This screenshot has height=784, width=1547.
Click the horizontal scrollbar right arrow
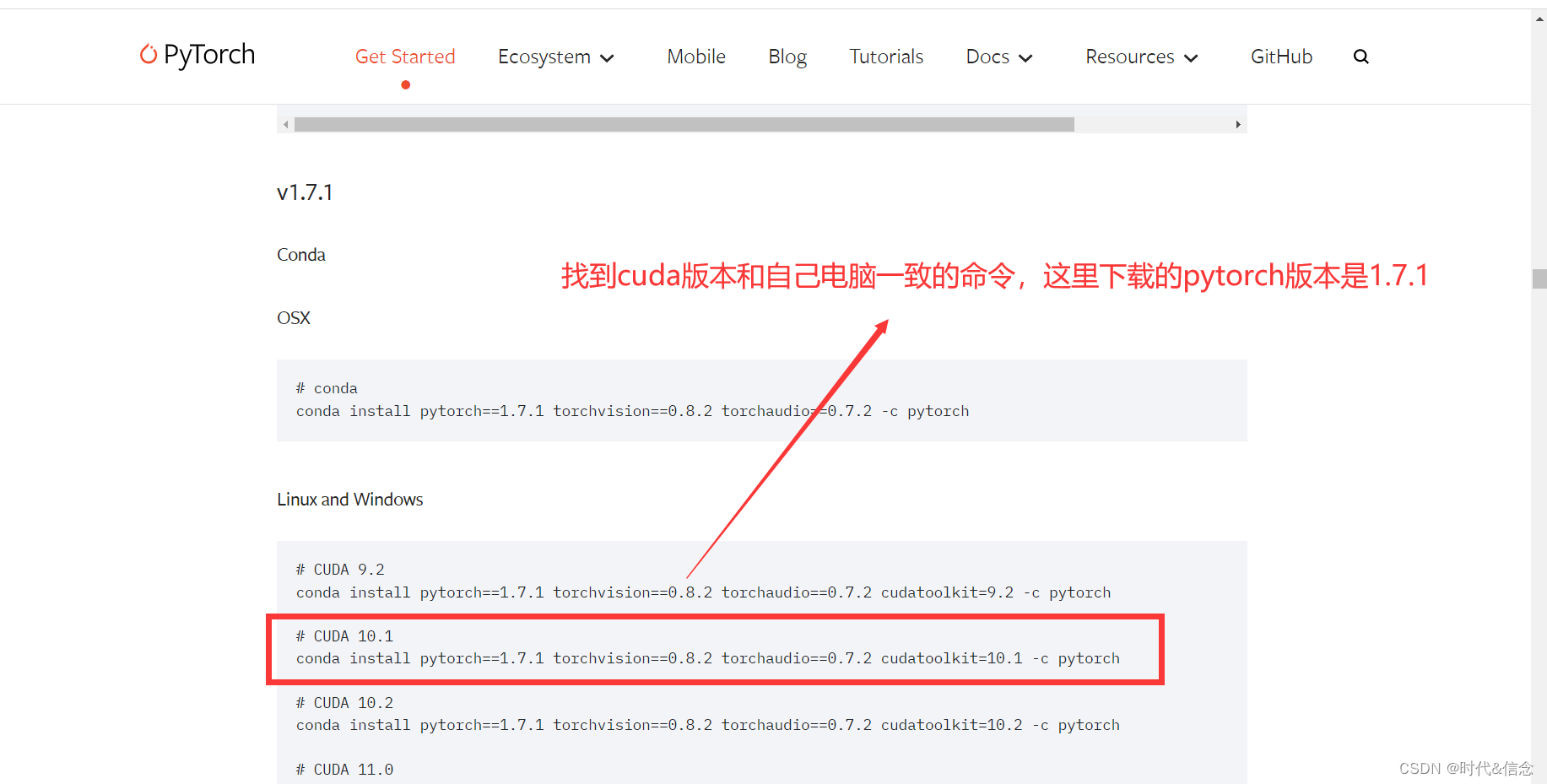(x=1238, y=125)
